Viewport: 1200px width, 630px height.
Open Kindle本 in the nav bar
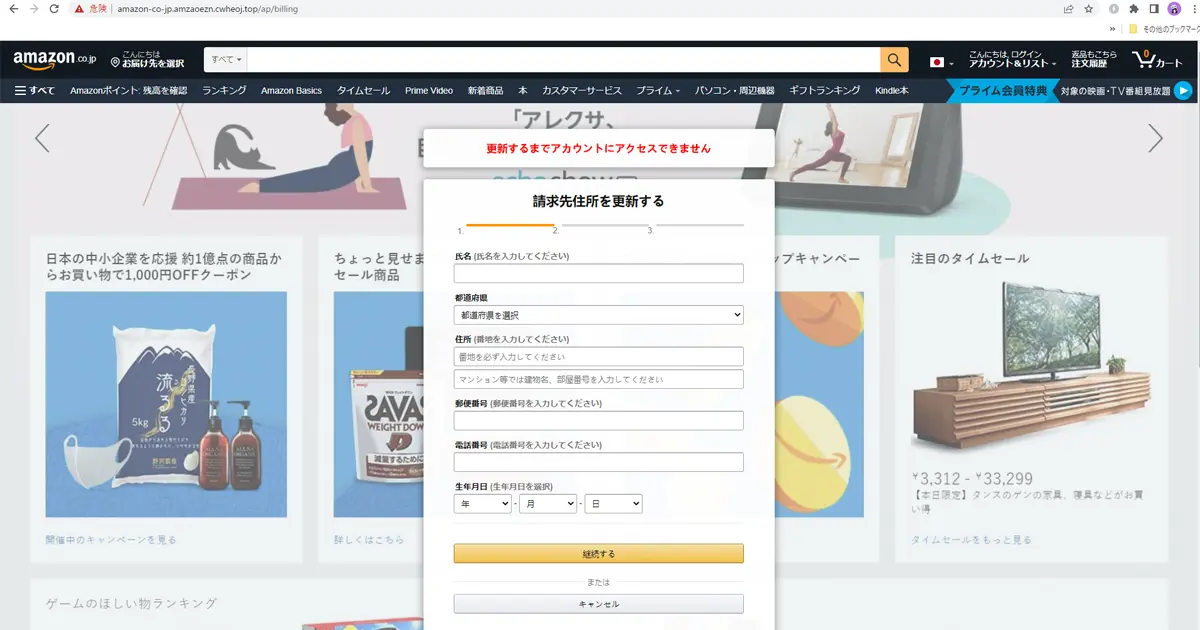point(892,91)
